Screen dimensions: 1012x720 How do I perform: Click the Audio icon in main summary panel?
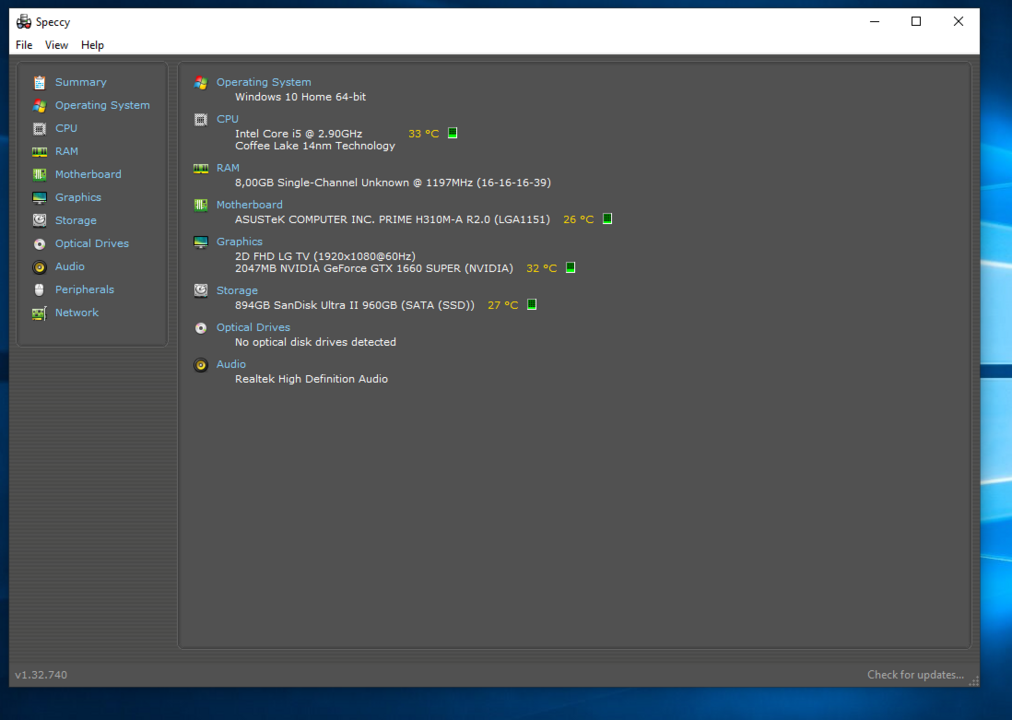pos(201,365)
